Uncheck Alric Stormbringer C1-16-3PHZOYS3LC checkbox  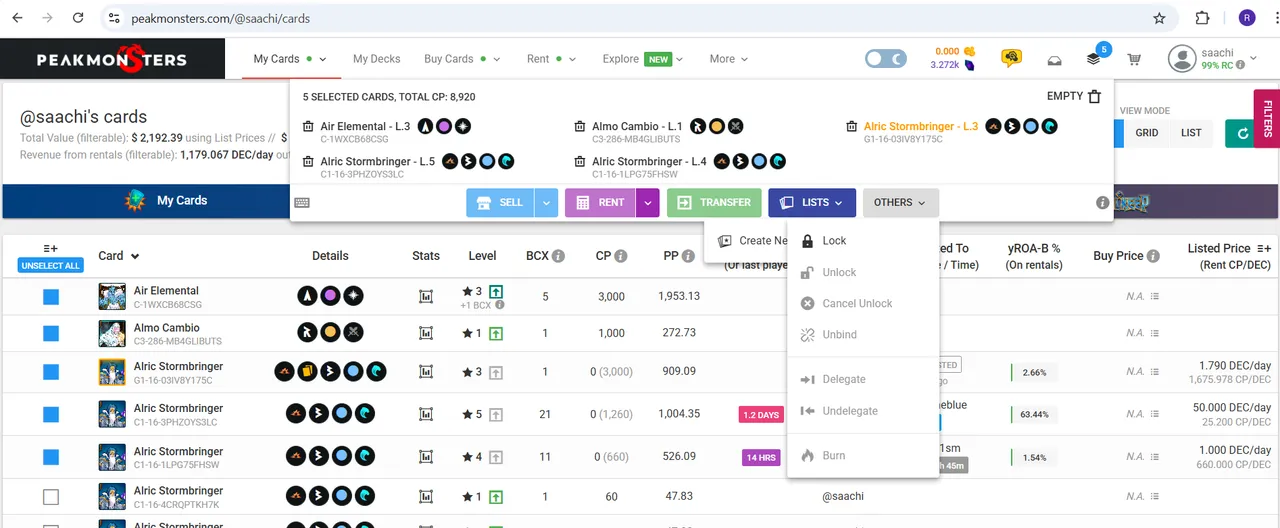coord(51,414)
